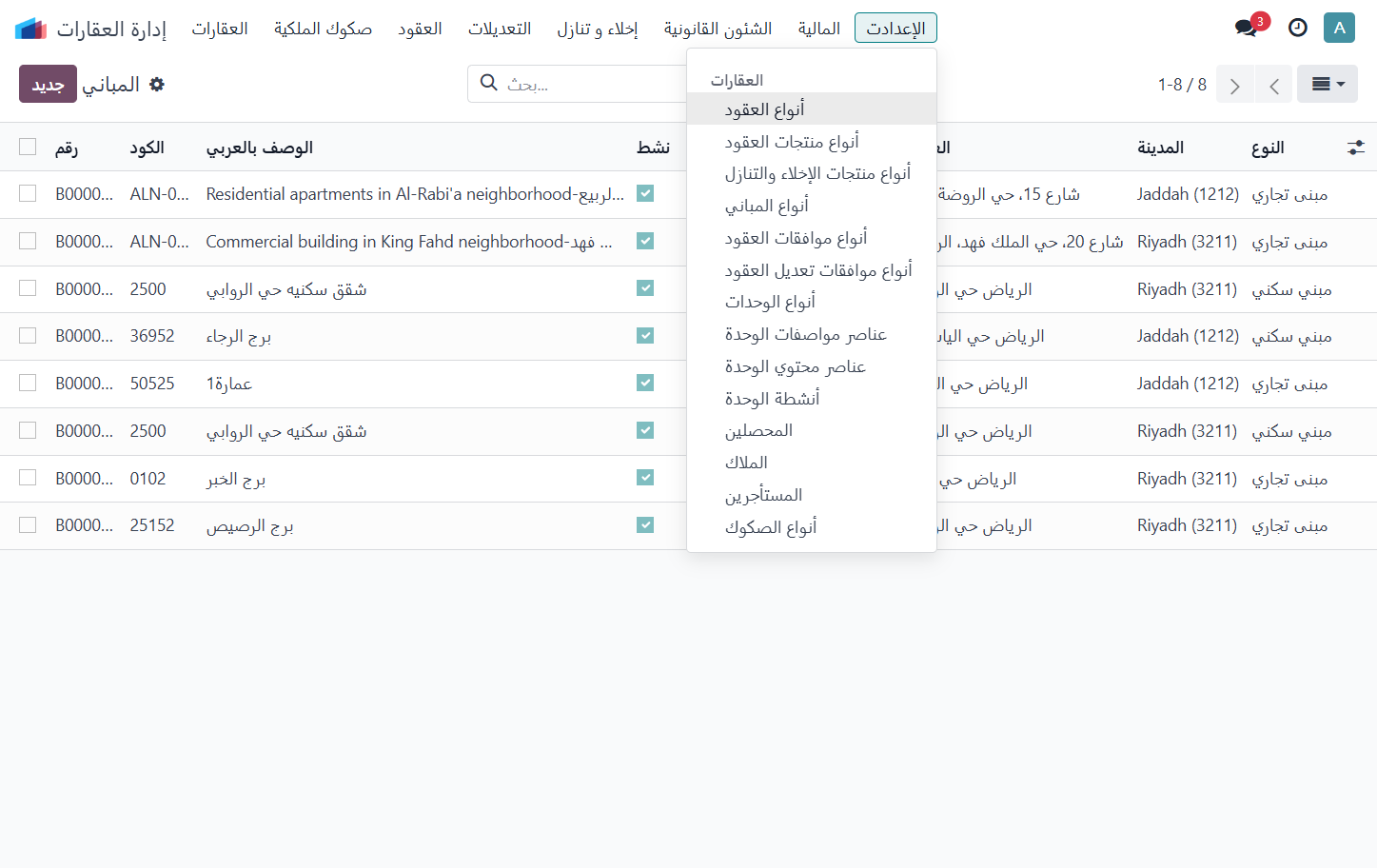Open the صكوك الملكية top menu
Image resolution: width=1377 pixels, height=868 pixels.
[324, 28]
